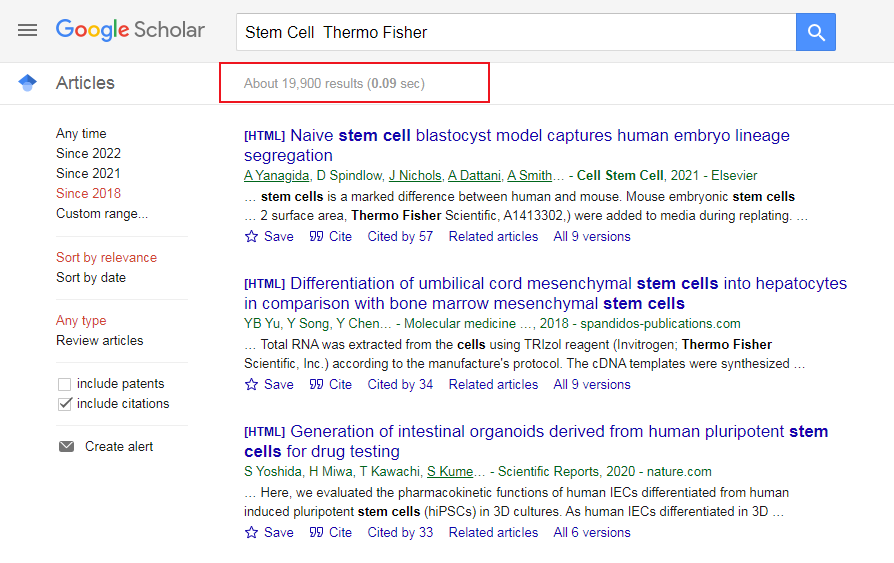Cite the umbilical cord mesenchymal article
Screen dimensions: 894x563
331,384
